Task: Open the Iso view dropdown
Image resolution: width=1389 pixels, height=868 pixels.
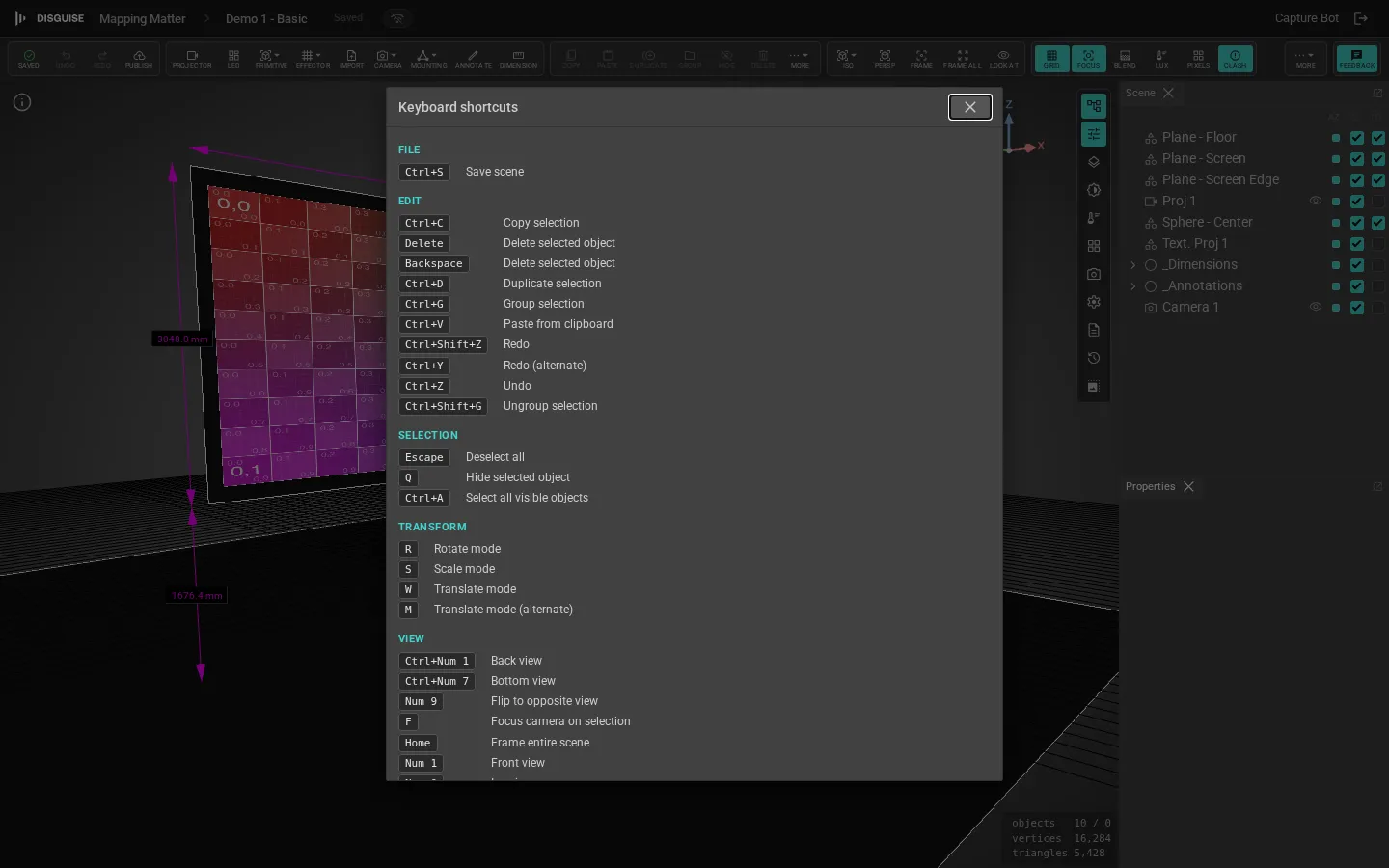Action: pyautogui.click(x=847, y=59)
